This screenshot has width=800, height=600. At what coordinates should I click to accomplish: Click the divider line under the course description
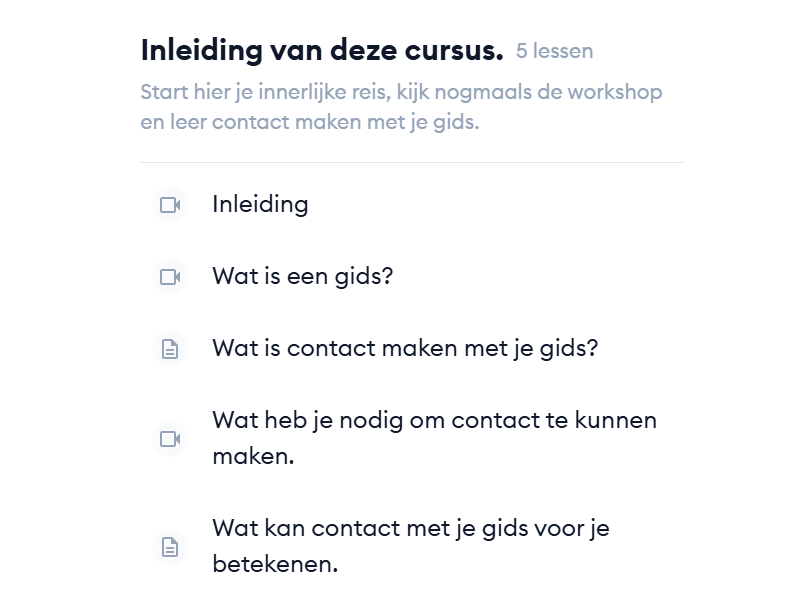click(x=411, y=162)
